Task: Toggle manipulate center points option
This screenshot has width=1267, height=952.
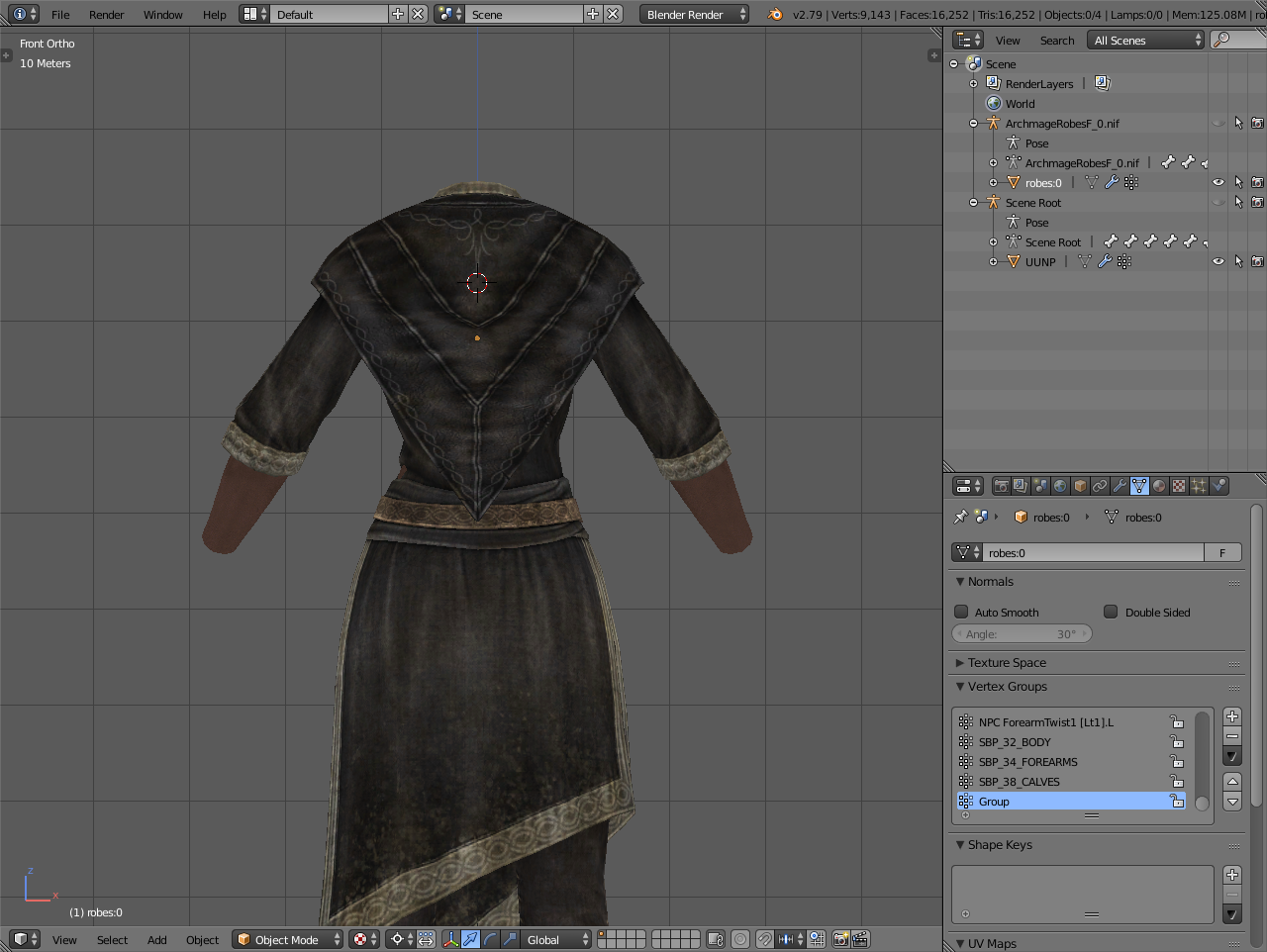Action: [426, 939]
